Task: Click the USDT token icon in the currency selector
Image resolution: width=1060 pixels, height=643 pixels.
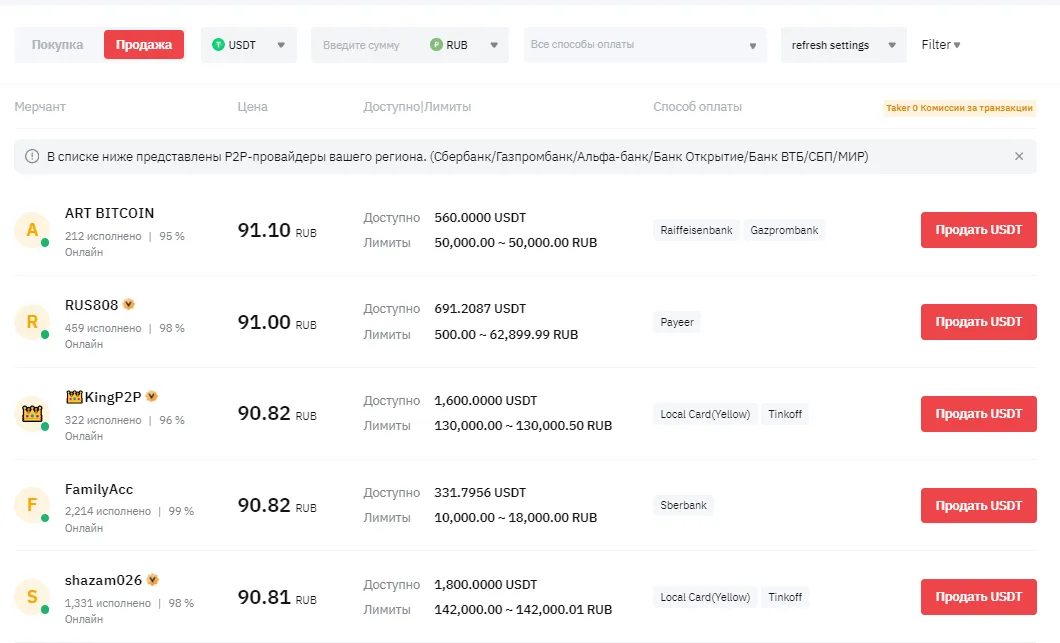Action: [x=218, y=44]
